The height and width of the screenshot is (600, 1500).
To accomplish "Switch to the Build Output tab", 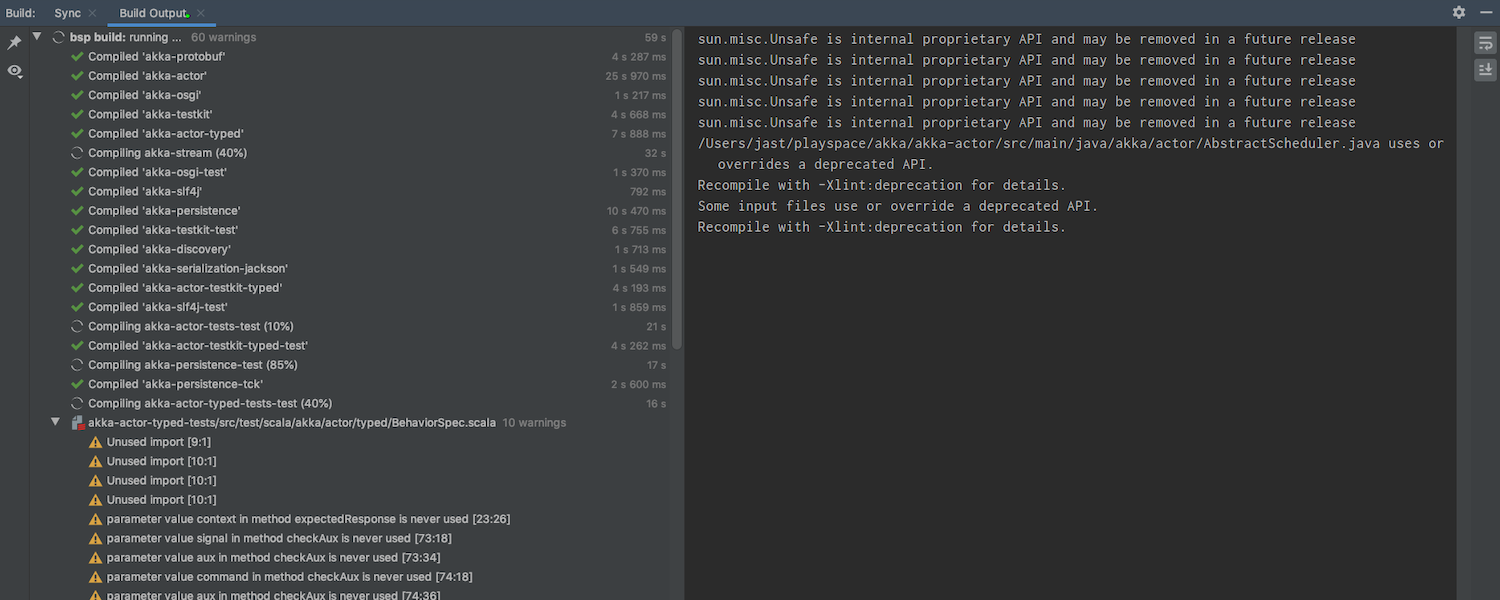I will click(x=153, y=13).
